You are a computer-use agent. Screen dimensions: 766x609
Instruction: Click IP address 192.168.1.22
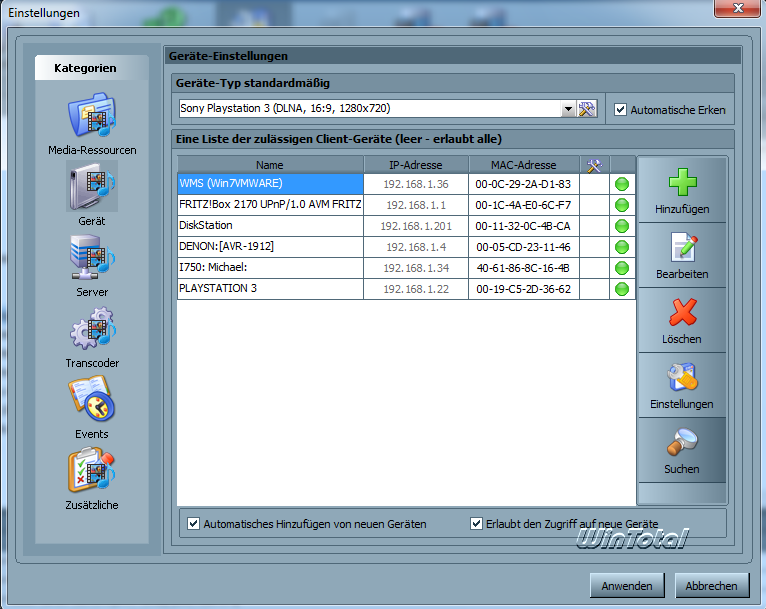click(x=416, y=289)
